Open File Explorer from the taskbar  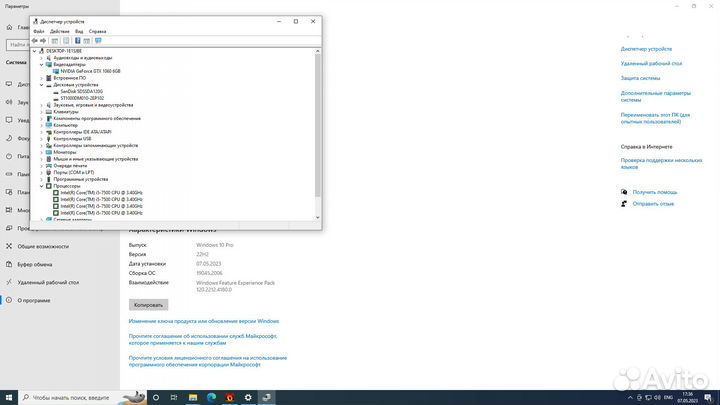193,398
